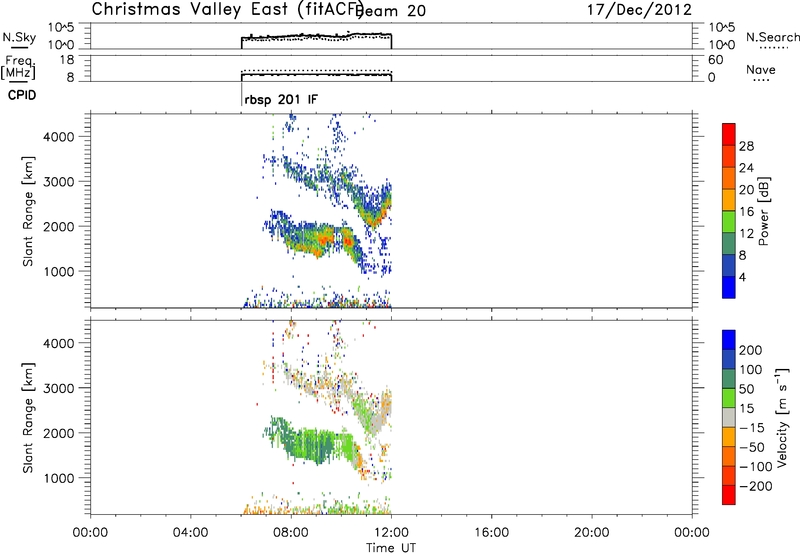This screenshot has width=800, height=554.
Task: Select the date text '17/Dec/2012'
Action: coord(639,10)
